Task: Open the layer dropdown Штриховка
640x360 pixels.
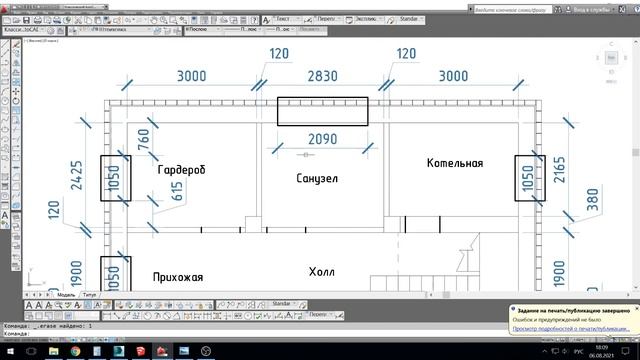Action: (116, 30)
